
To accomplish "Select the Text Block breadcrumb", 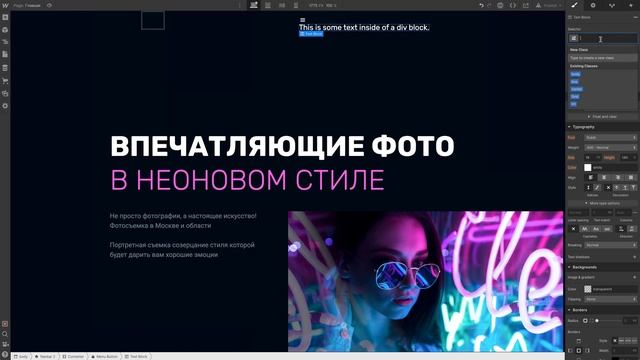I will pos(136,356).
